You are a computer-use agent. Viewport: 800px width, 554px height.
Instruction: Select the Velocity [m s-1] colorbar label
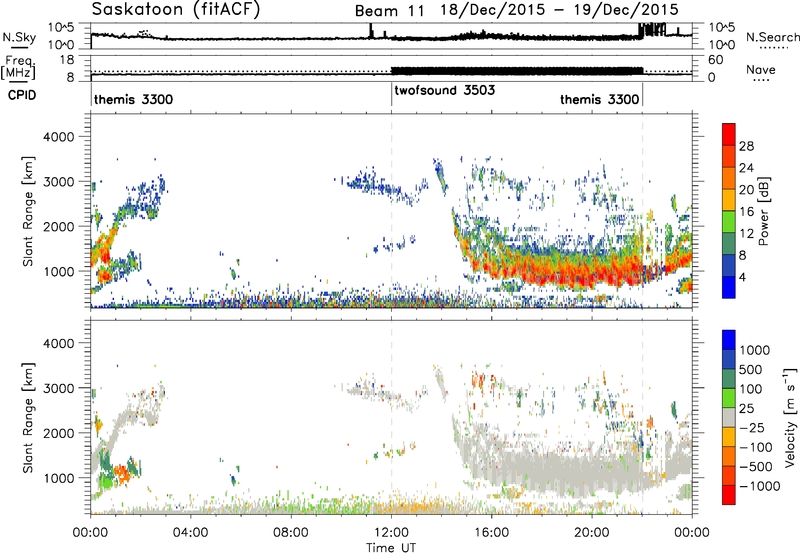(x=791, y=417)
